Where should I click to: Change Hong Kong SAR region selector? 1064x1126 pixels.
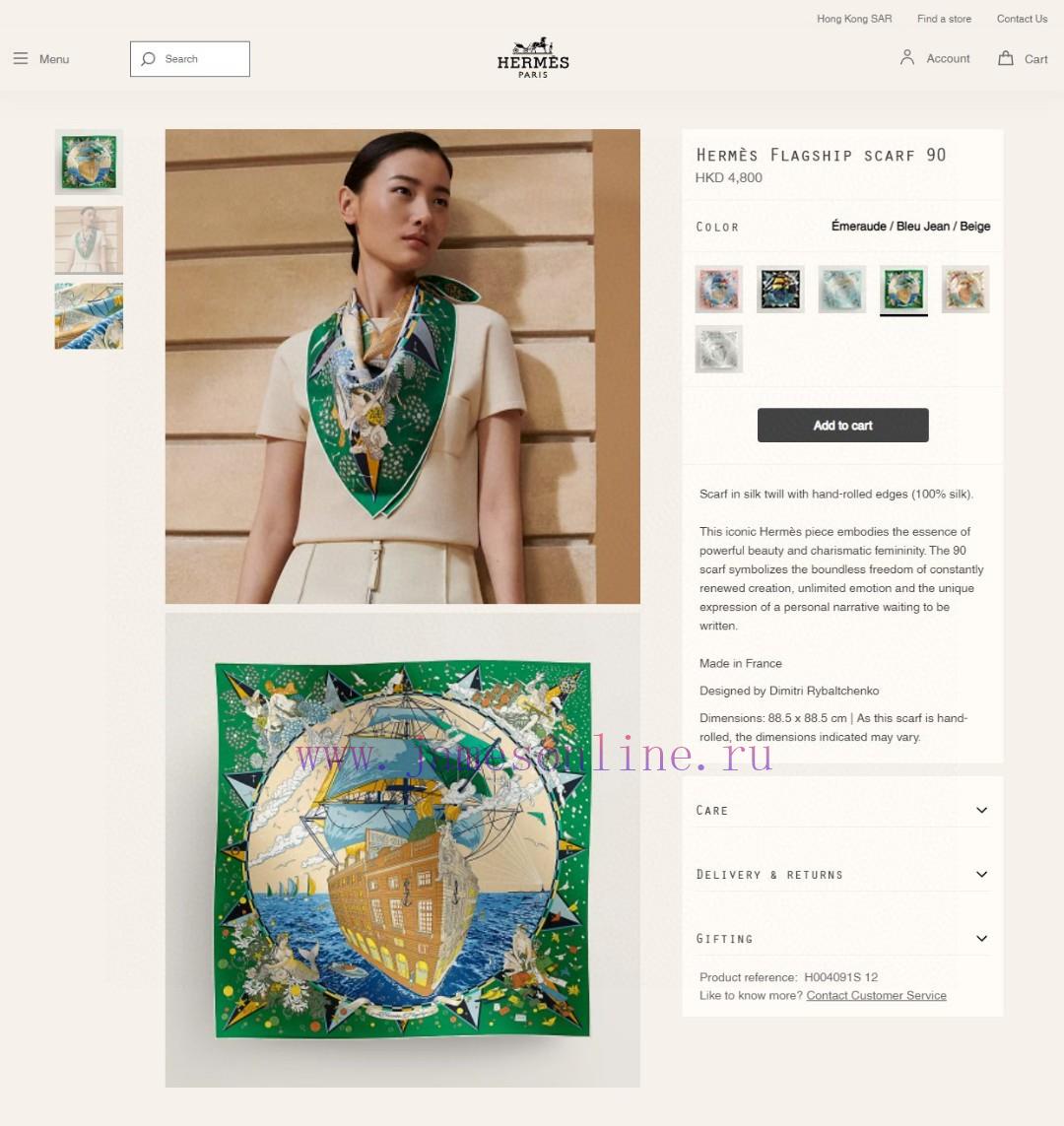854,19
